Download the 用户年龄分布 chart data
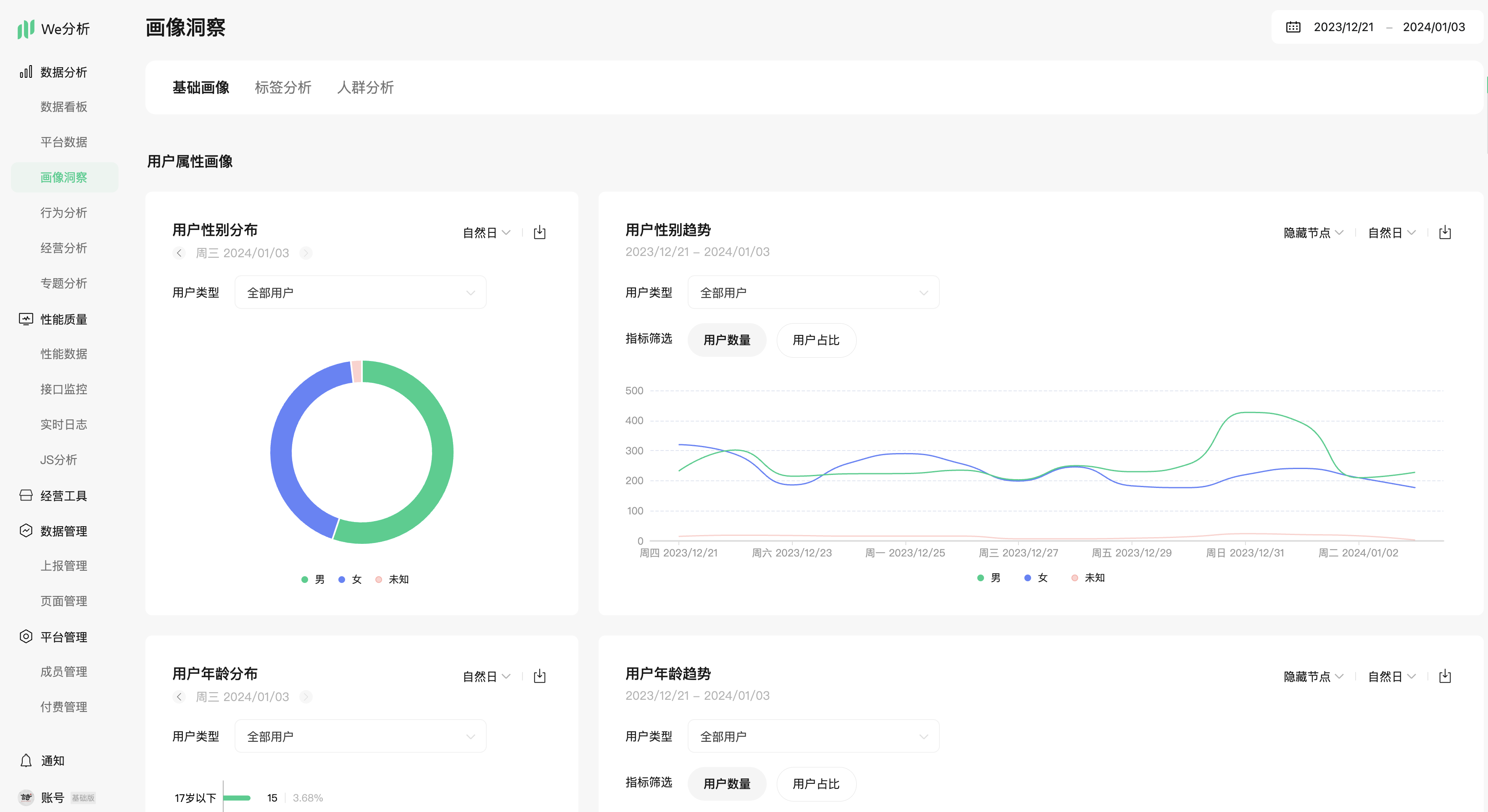 540,676
